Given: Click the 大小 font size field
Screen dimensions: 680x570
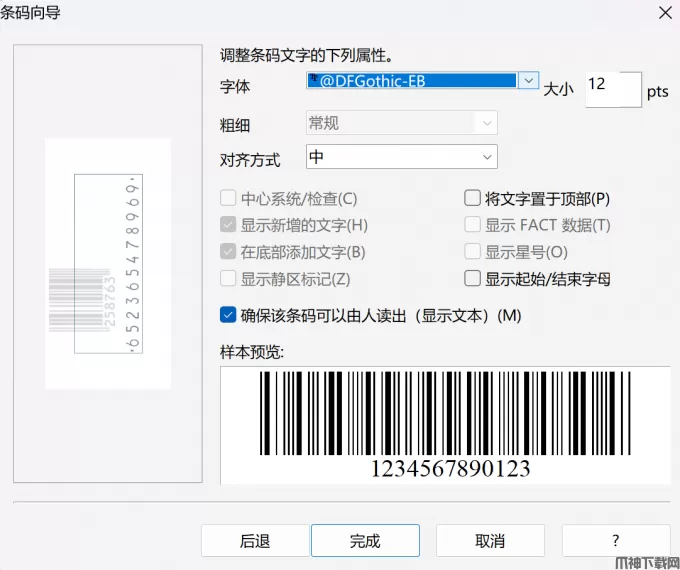Looking at the screenshot, I should point(611,88).
